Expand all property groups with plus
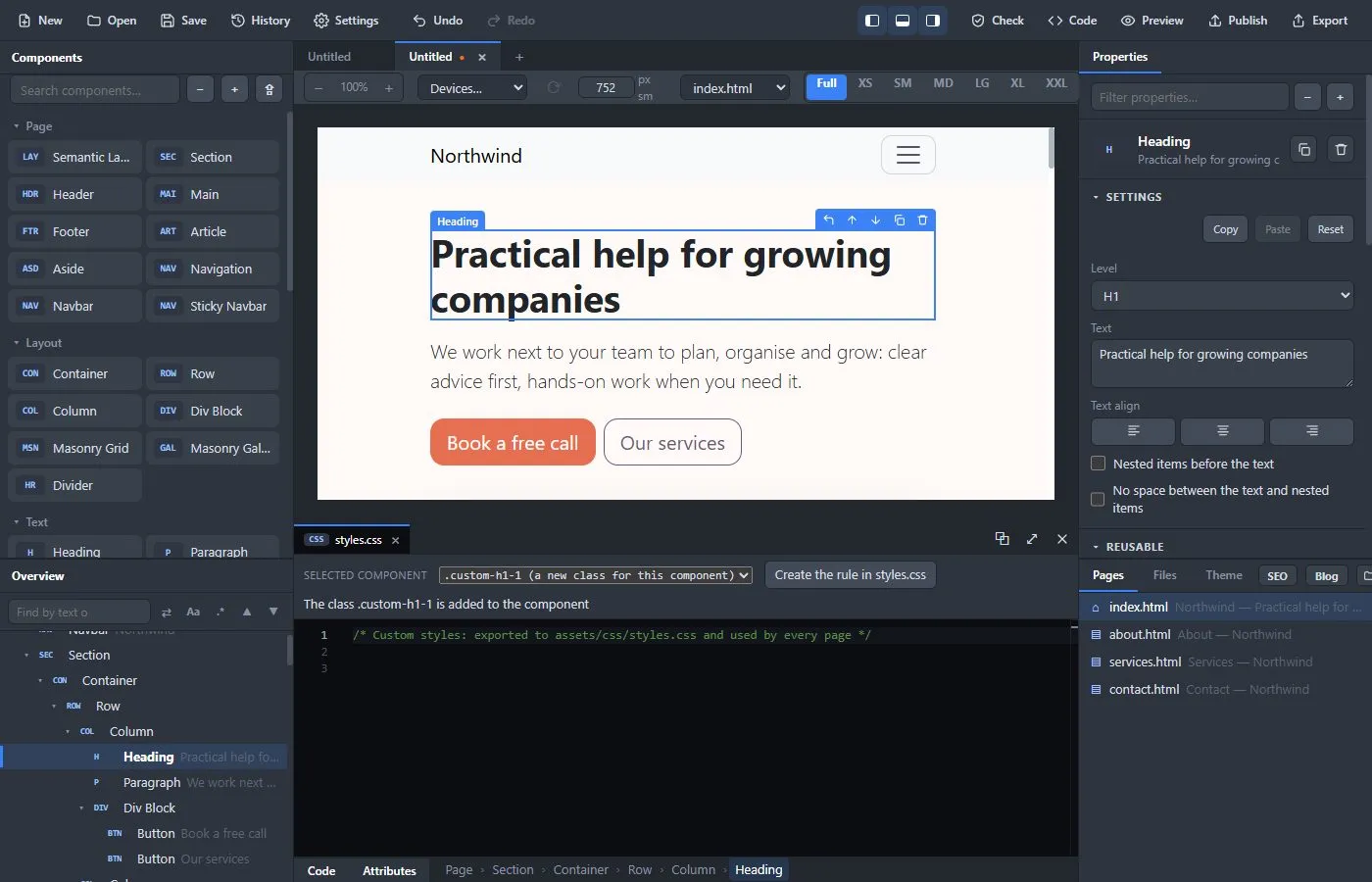This screenshot has height=882, width=1372. [x=1341, y=97]
